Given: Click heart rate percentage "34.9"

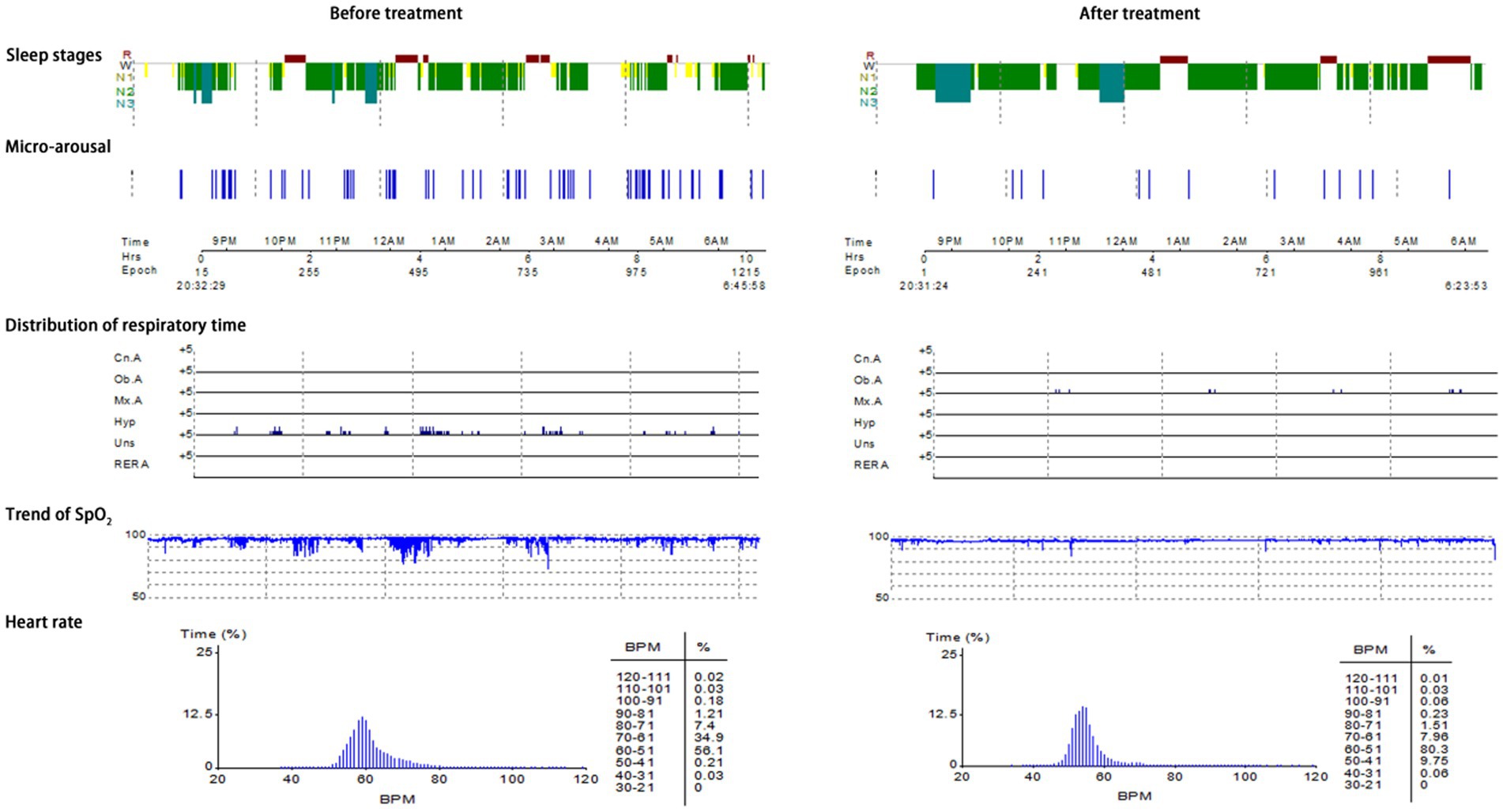Looking at the screenshot, I should (x=709, y=737).
